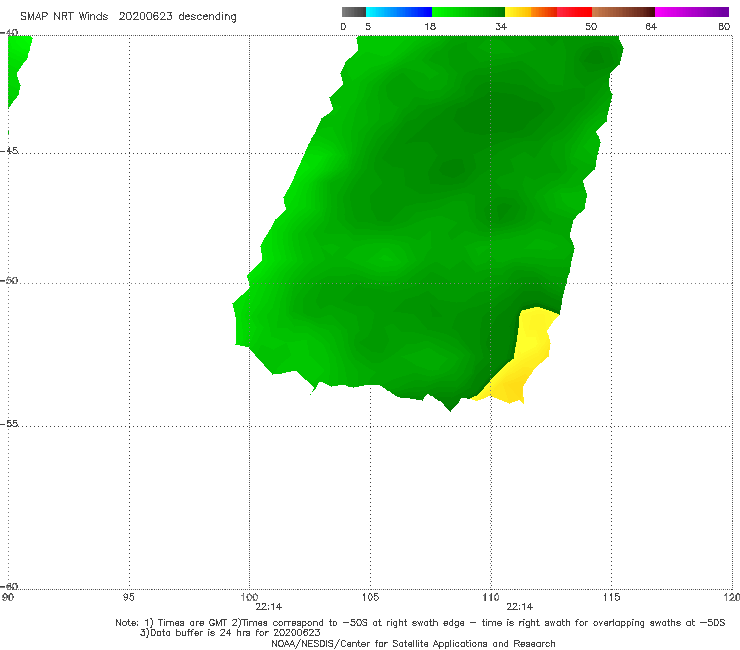Click the magenta-purple segment of the color bar
740x650 pixels.
click(692, 12)
